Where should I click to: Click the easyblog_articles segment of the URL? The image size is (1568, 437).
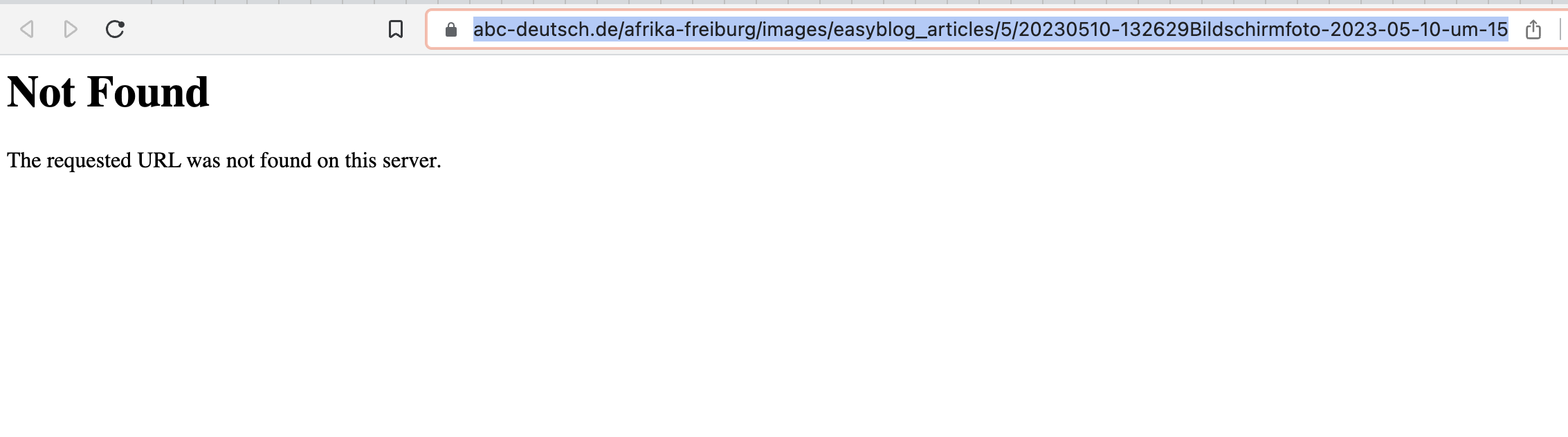912,30
